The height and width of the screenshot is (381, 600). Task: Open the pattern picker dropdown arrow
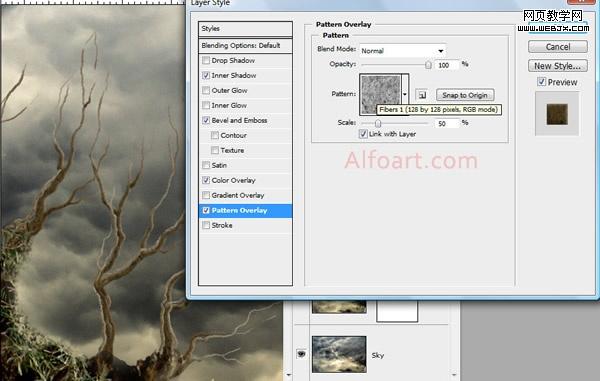pyautogui.click(x=405, y=94)
